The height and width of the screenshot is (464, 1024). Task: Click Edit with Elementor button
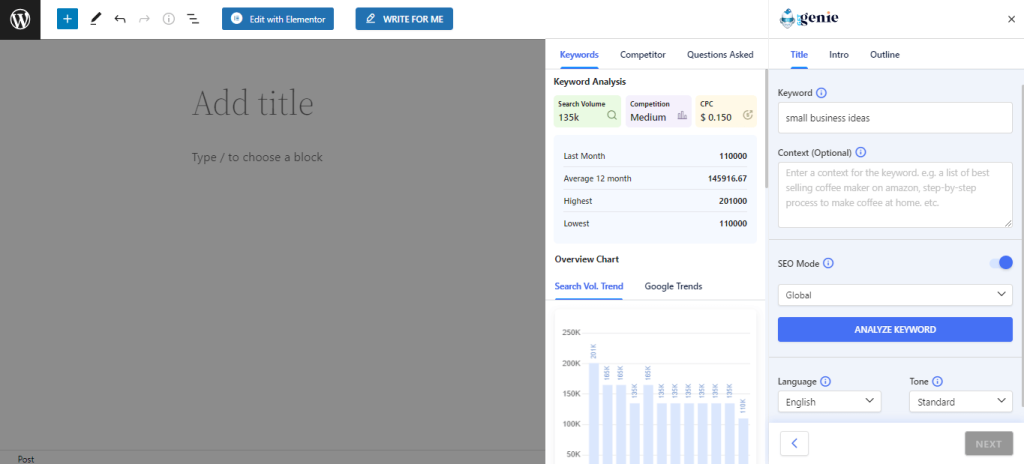pos(278,19)
